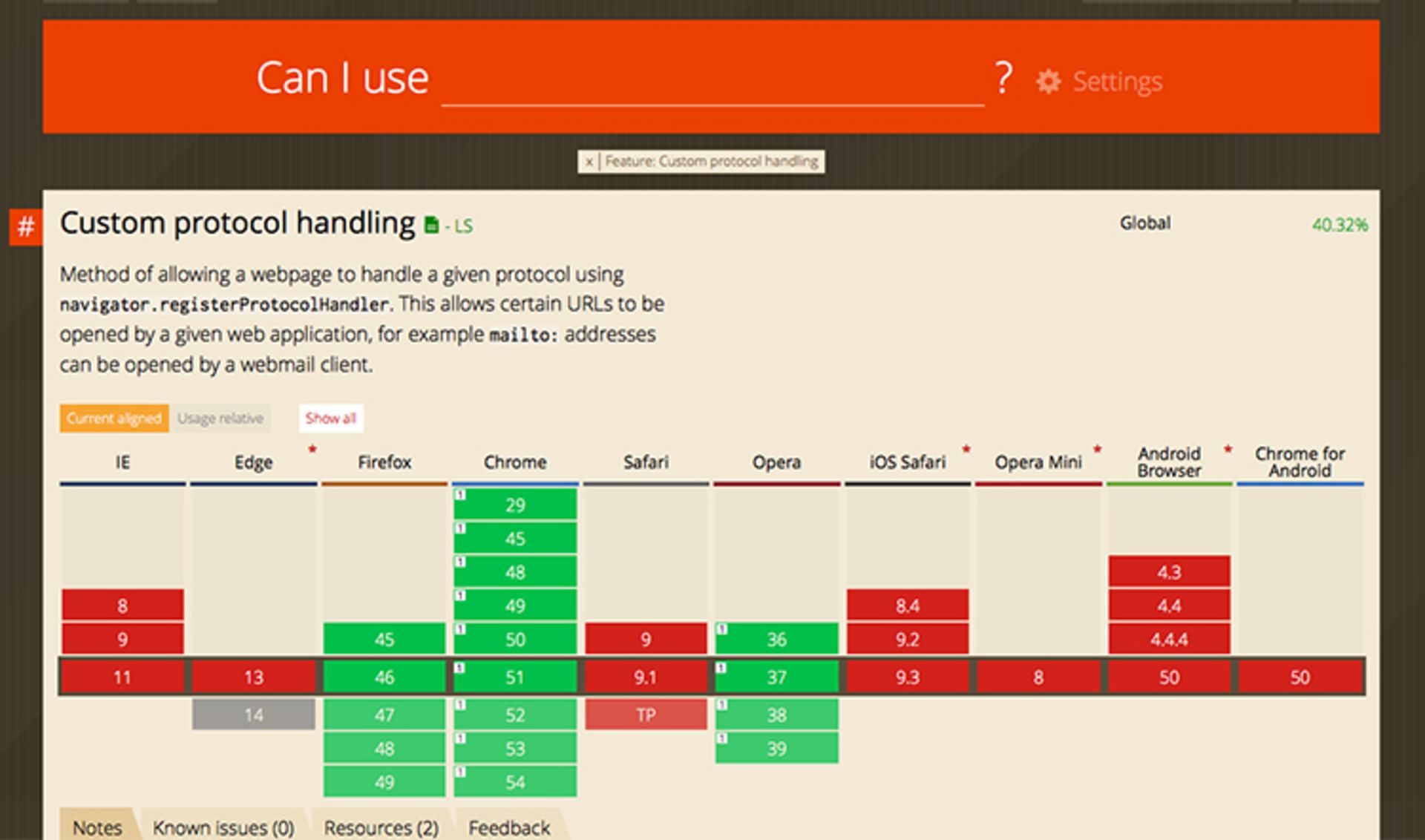Click the Safari column header
This screenshot has width=1425, height=840.
coord(646,462)
